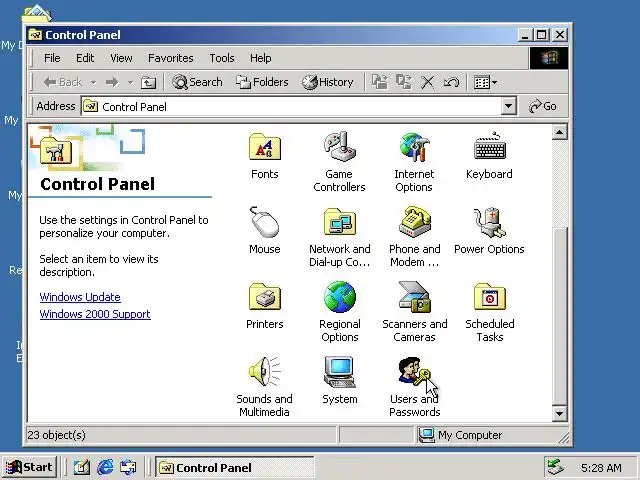Open the Keyboard settings icon
This screenshot has width=640, height=480.
pyautogui.click(x=489, y=146)
